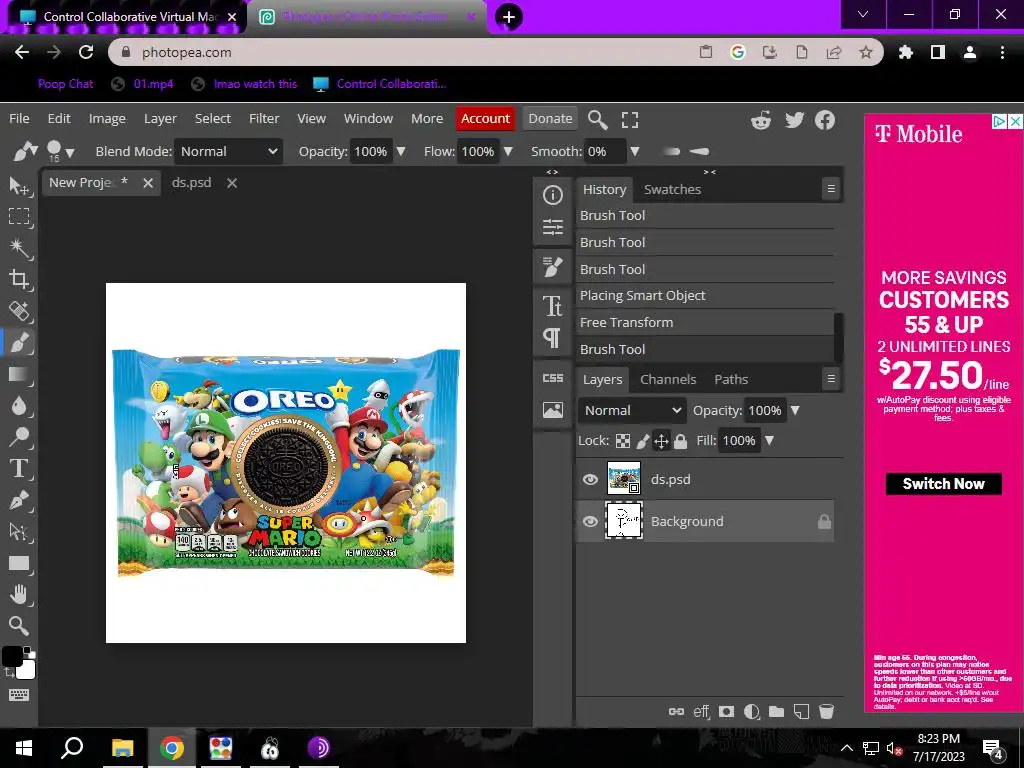Create a new adjustment layer
This screenshot has height=768, width=1024.
point(751,711)
